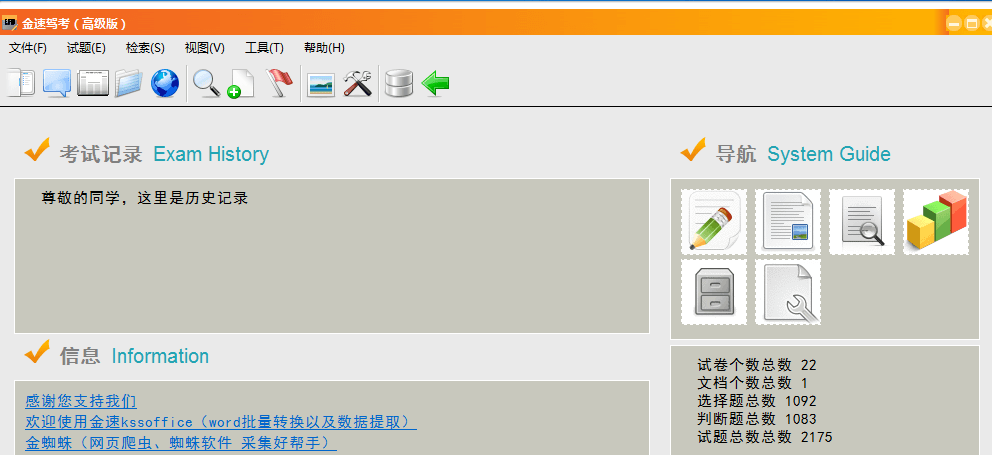992x455 pixels.
Task: Click the landscape picture toolbar icon
Action: click(321, 84)
